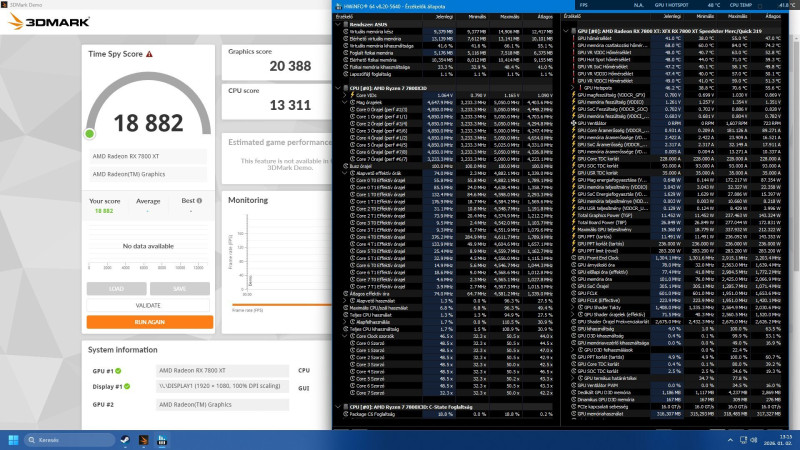The height and width of the screenshot is (450, 800).
Task: Click the green check icon beside Display #1
Action: pos(127,387)
